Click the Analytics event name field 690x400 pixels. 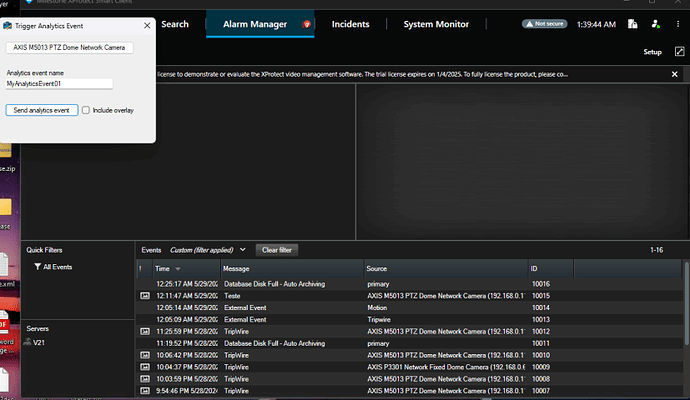[59, 84]
